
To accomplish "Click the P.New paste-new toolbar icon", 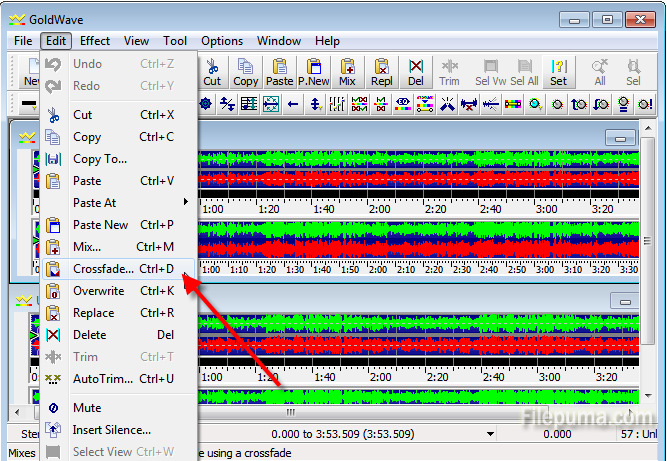I will coord(313,71).
